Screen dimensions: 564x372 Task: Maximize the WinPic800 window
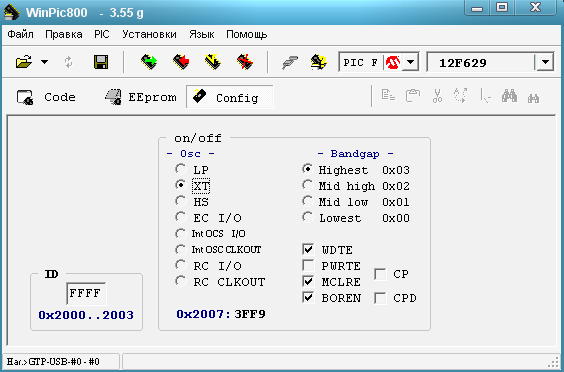(x=502, y=8)
